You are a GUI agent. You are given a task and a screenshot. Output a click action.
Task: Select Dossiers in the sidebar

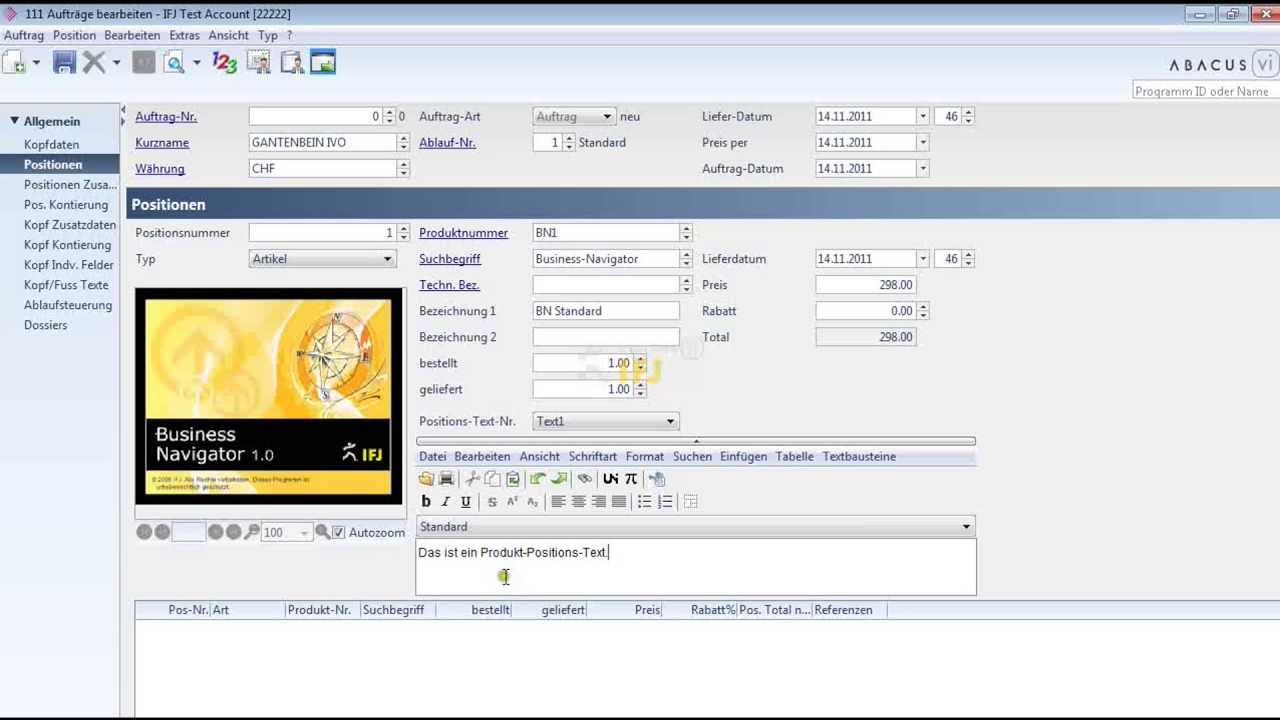pos(46,325)
